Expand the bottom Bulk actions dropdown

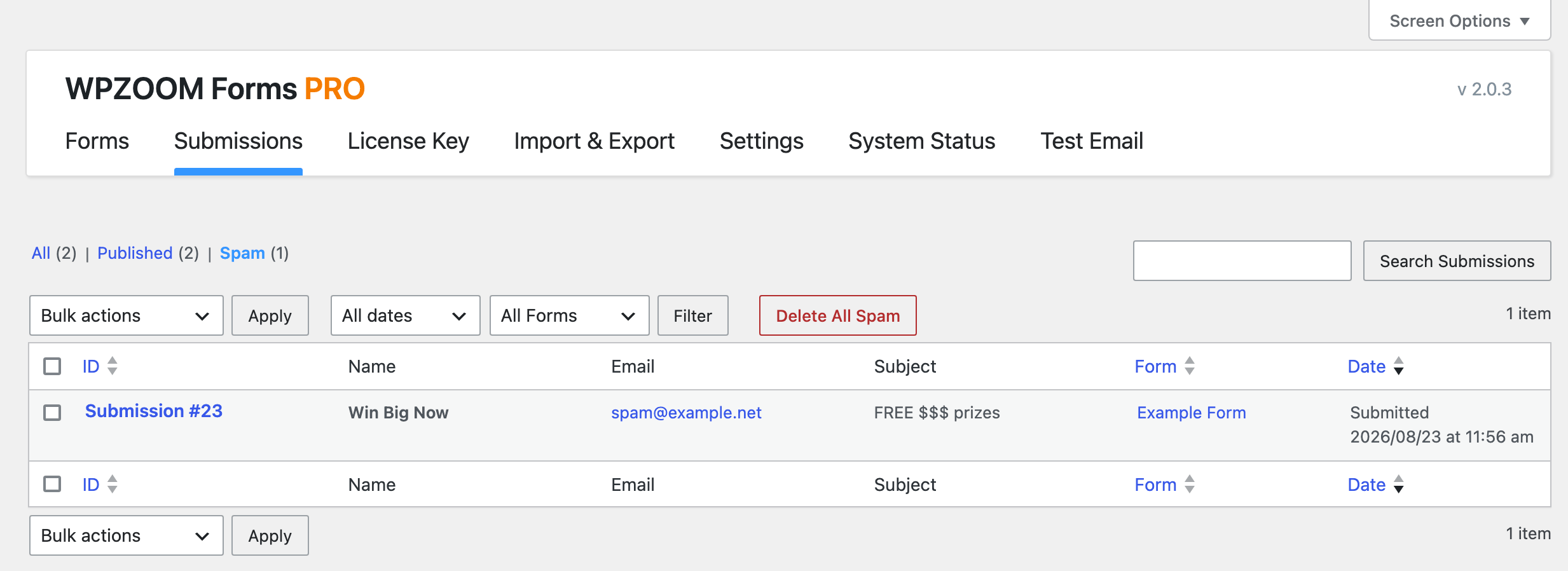coord(126,535)
